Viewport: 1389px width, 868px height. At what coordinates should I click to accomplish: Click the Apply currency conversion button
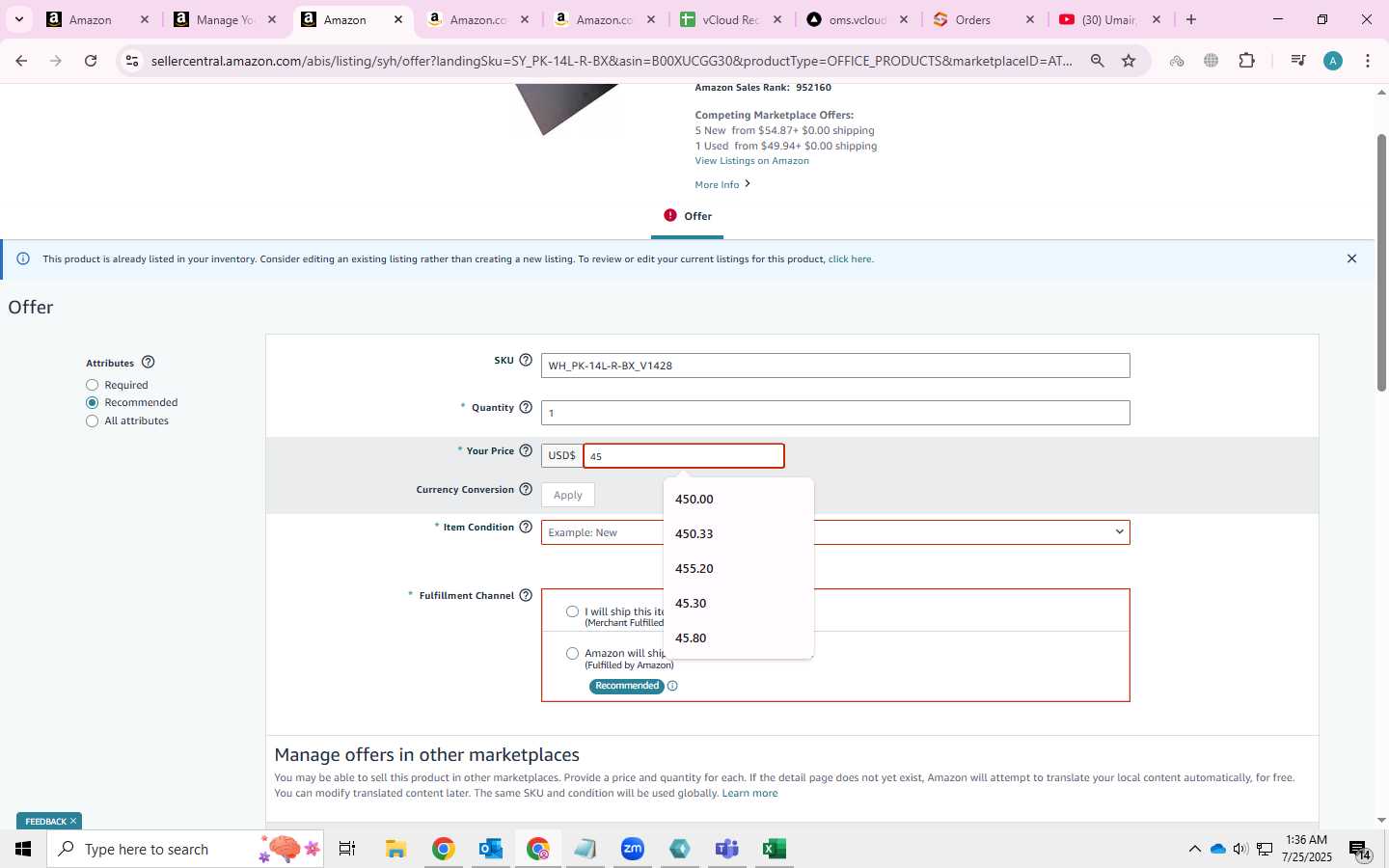pos(568,495)
